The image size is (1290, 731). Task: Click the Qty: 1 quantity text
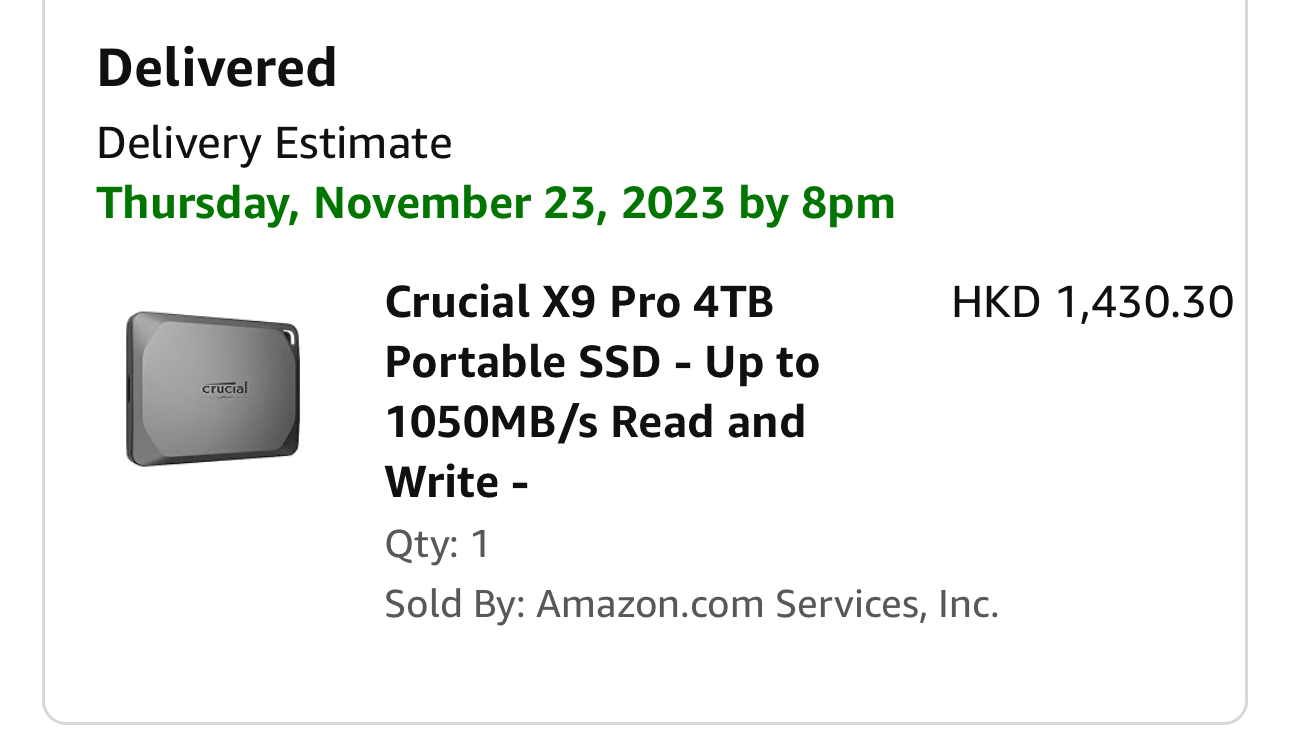(x=437, y=545)
